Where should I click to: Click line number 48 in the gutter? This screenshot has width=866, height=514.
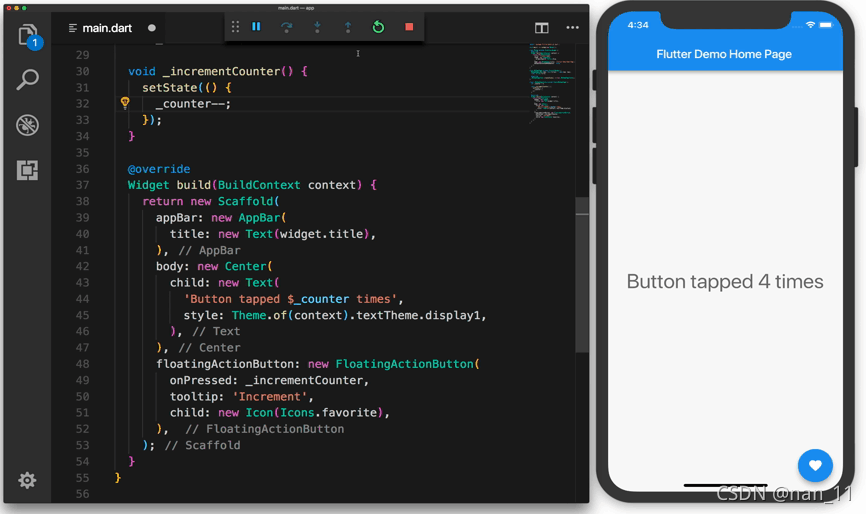coord(82,364)
